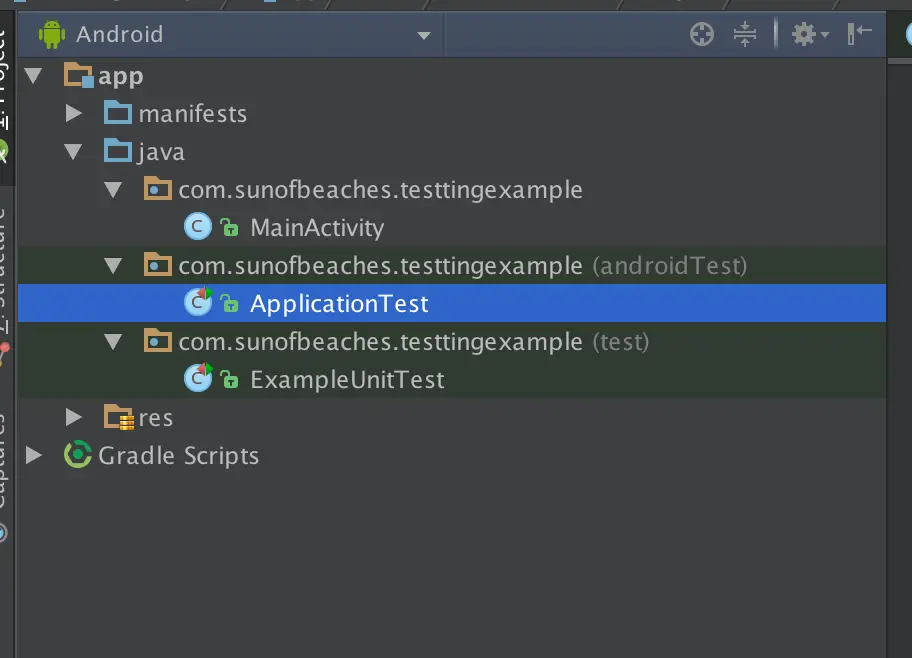The image size is (912, 658).
Task: Click the scroll-from-source crosshair icon
Action: click(702, 35)
